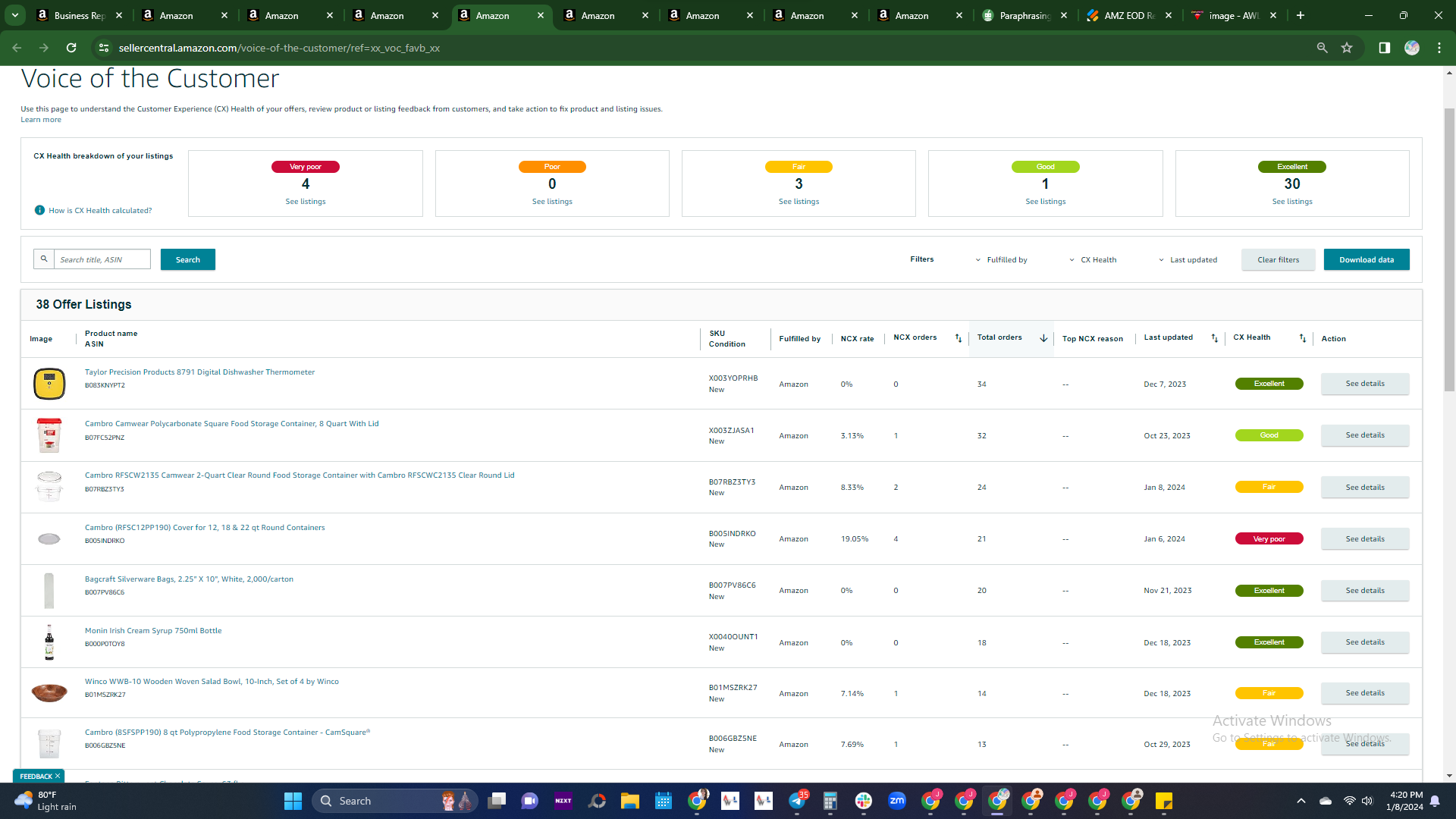Sort by Last updated arrows icon
The height and width of the screenshot is (819, 1456).
point(1215,338)
